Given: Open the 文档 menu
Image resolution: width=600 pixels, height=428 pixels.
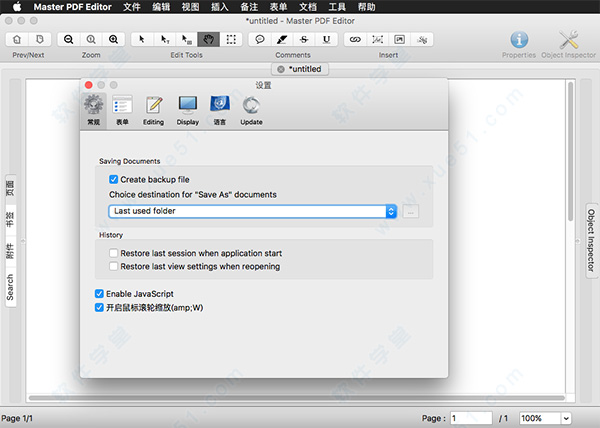Looking at the screenshot, I should pos(308,7).
